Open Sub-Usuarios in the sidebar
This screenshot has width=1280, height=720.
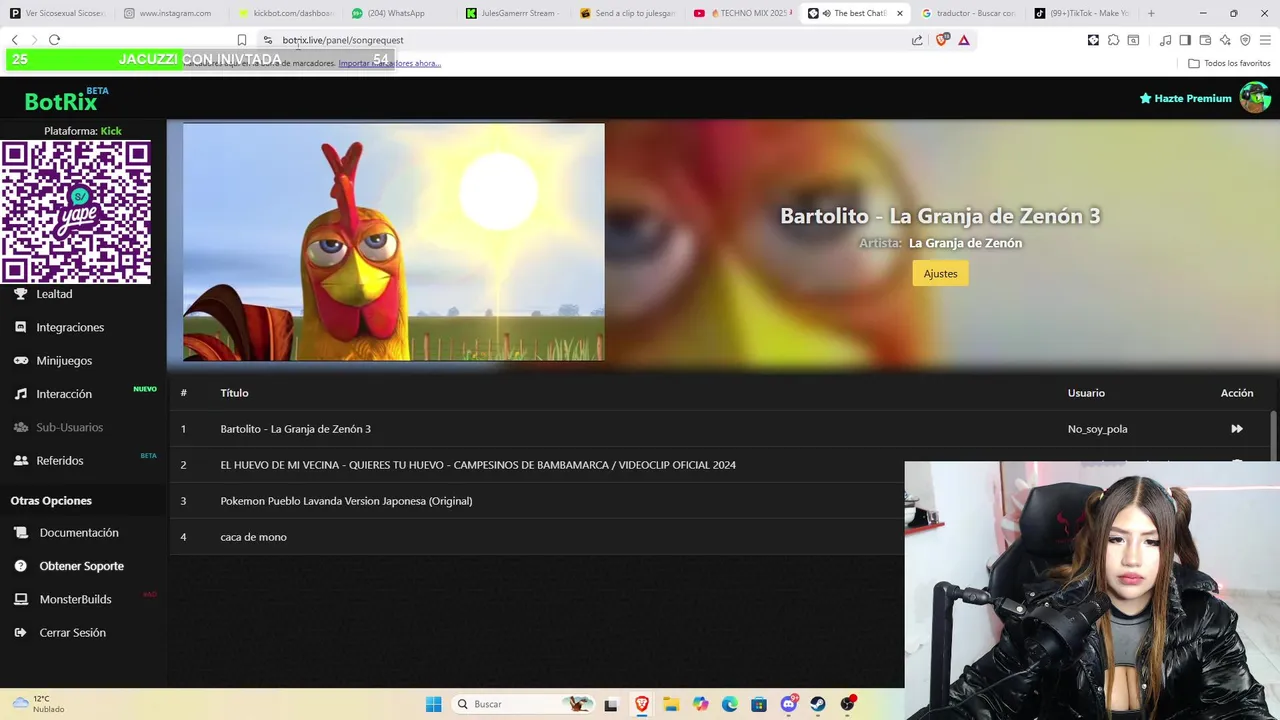(x=70, y=427)
